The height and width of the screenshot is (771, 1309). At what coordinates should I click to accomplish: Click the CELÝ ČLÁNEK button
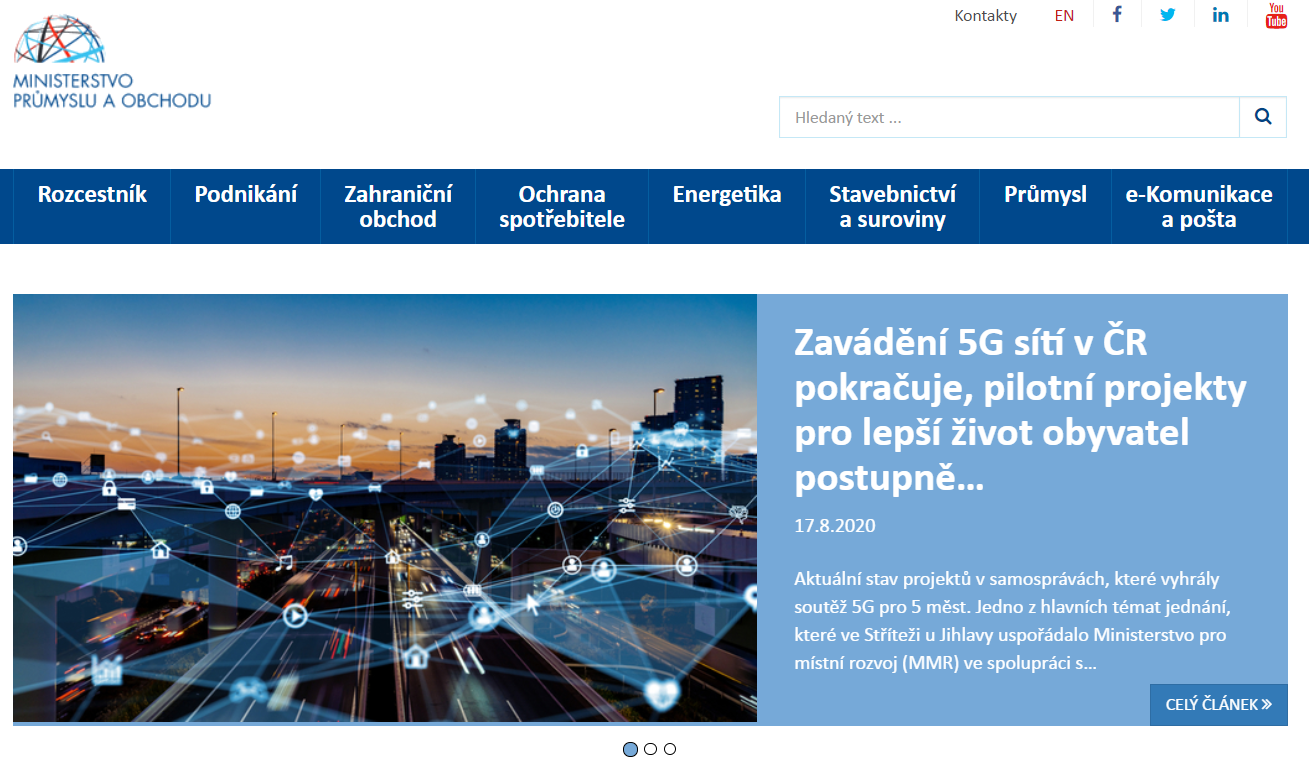(x=1218, y=705)
